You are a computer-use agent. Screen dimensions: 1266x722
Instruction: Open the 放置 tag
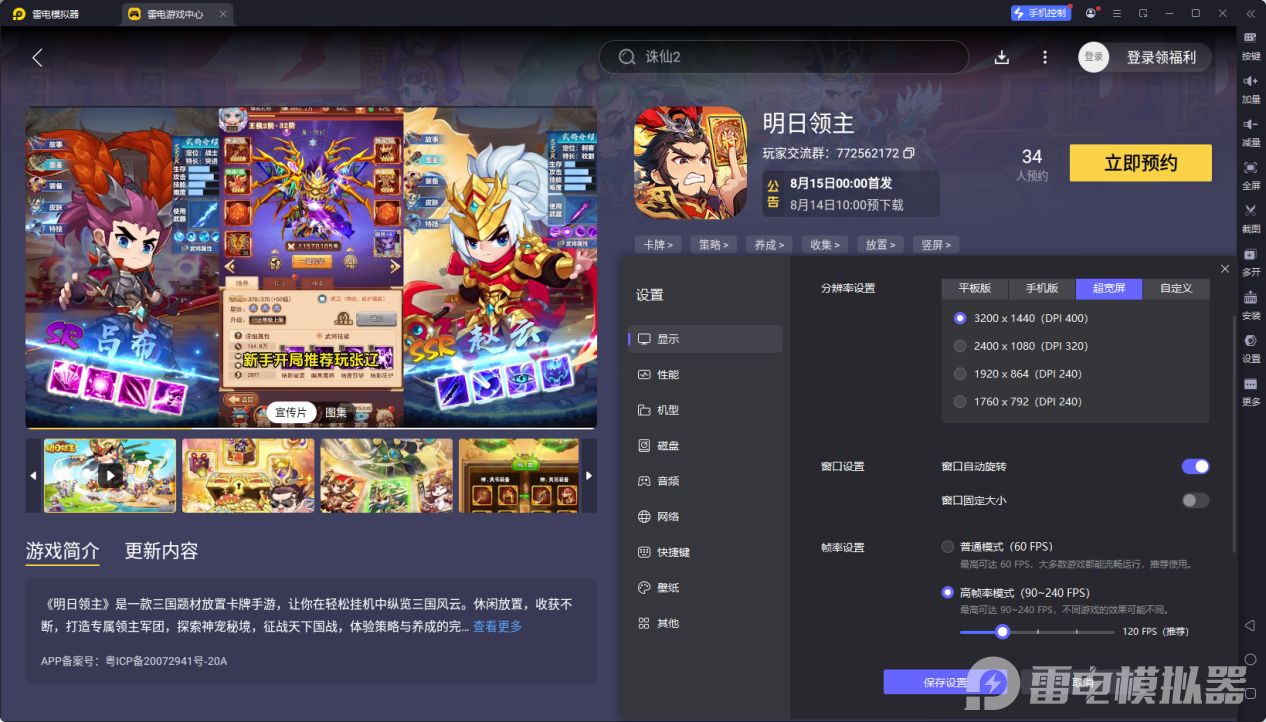click(x=882, y=244)
